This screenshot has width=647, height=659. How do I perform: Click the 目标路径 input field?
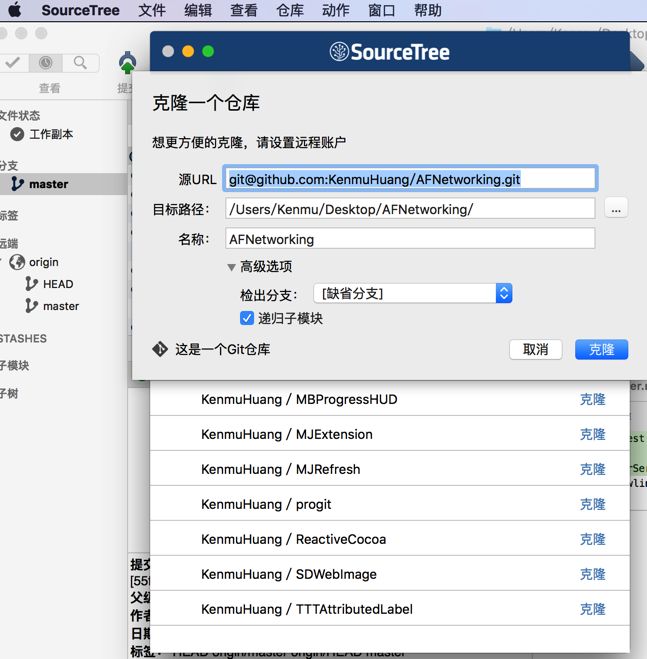[x=410, y=208]
